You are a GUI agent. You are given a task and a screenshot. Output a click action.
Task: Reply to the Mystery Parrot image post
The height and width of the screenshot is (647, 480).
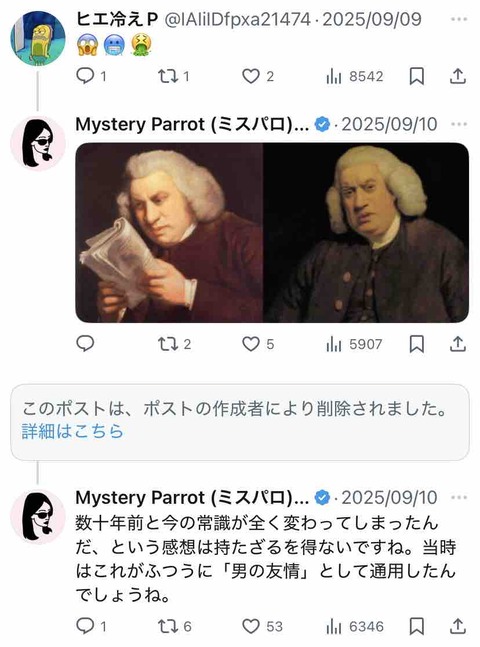(85, 344)
